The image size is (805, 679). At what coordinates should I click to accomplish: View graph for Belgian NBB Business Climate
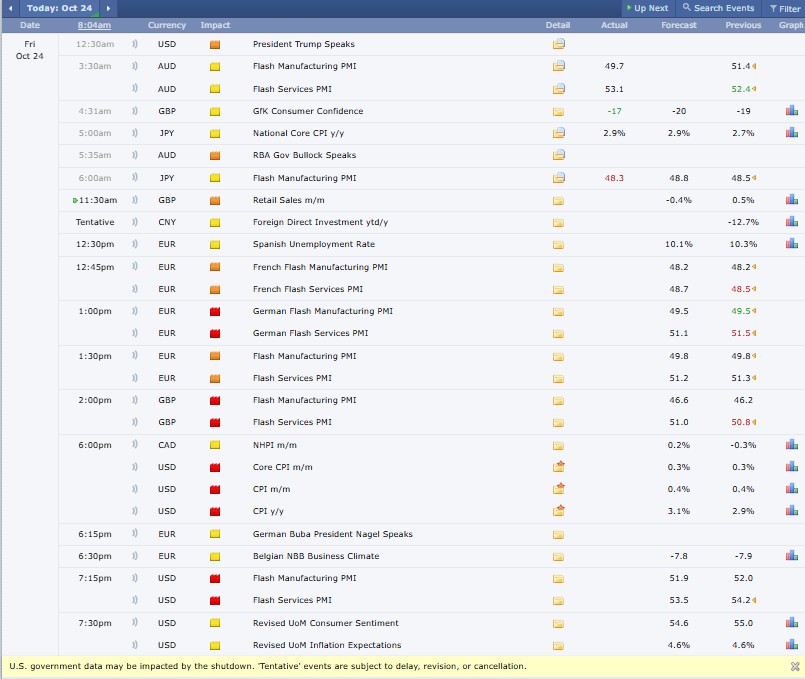click(791, 556)
